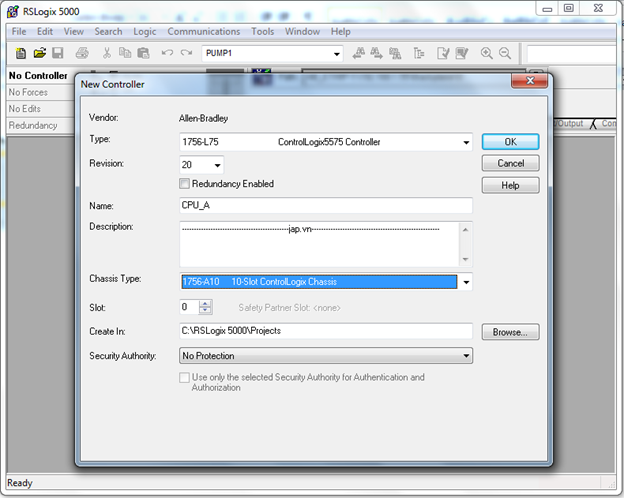Viewport: 624px width, 498px height.
Task: Click the Zoom Out magnifier icon
Action: coord(505,53)
